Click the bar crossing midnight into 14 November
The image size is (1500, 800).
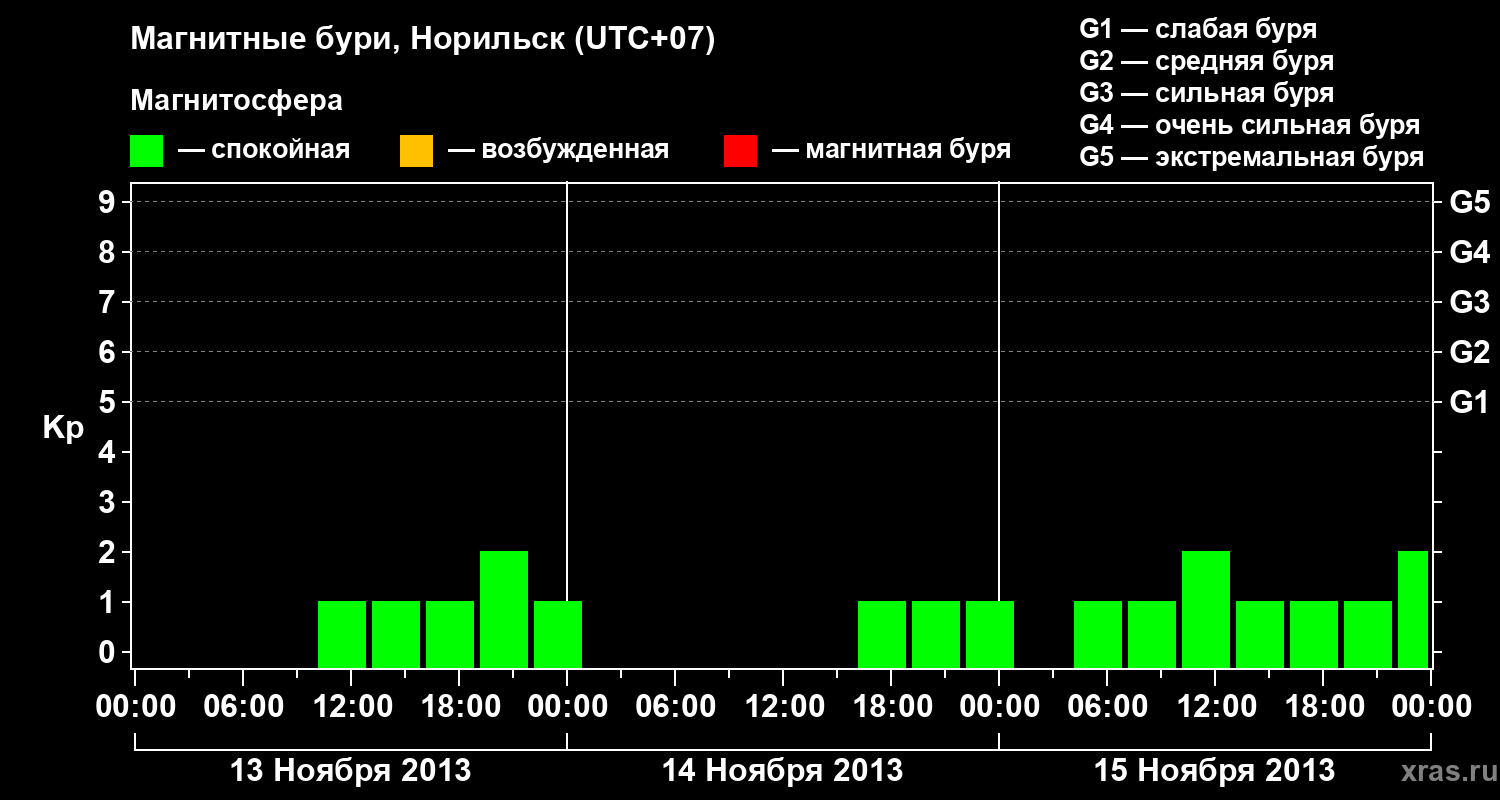coord(558,634)
